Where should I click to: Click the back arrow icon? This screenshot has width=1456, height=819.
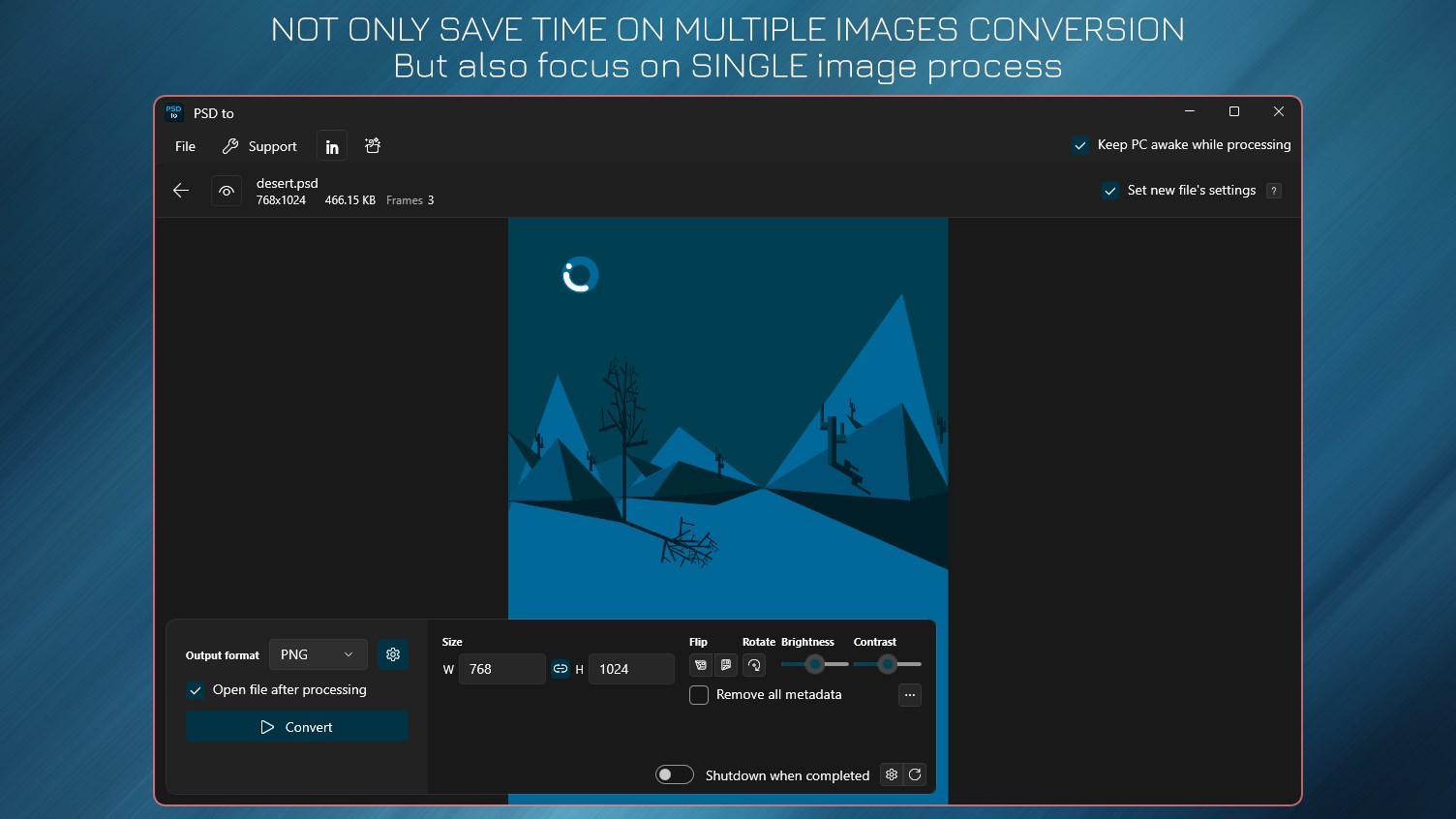pos(180,191)
